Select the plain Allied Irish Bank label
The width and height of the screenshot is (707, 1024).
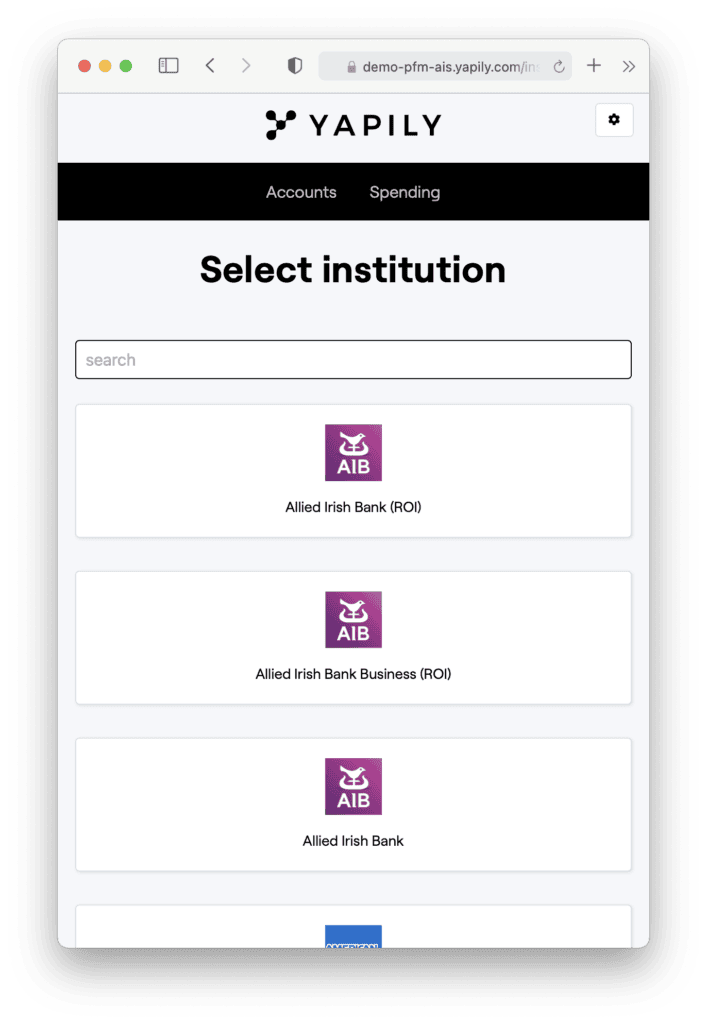point(353,841)
